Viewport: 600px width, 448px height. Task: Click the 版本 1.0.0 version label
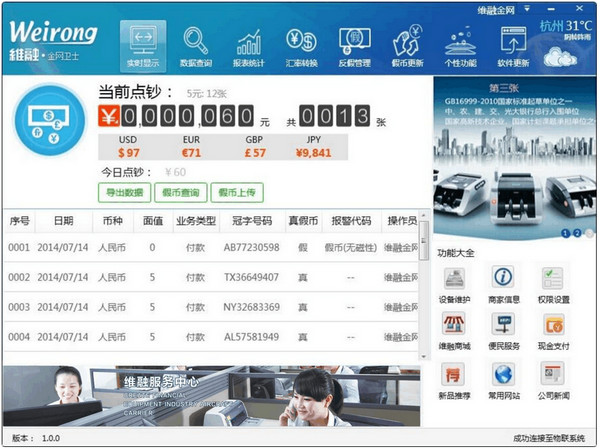pyautogui.click(x=36, y=438)
